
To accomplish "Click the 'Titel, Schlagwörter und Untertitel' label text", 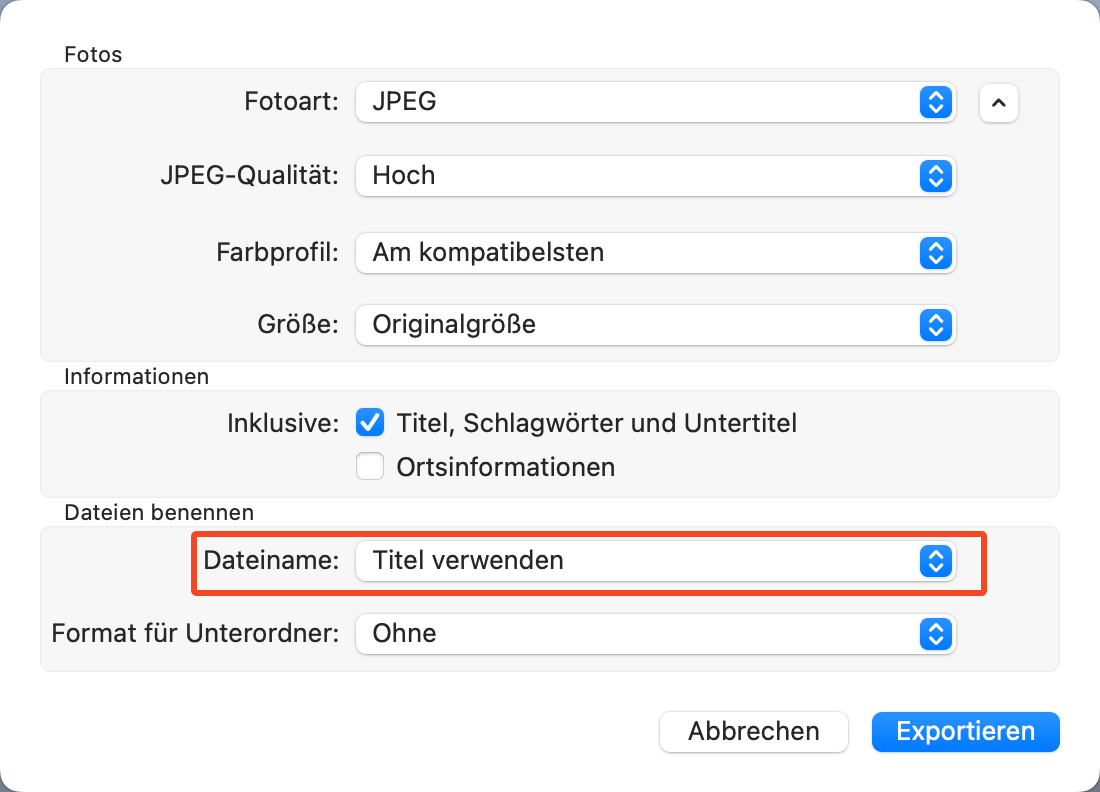I will [x=596, y=424].
